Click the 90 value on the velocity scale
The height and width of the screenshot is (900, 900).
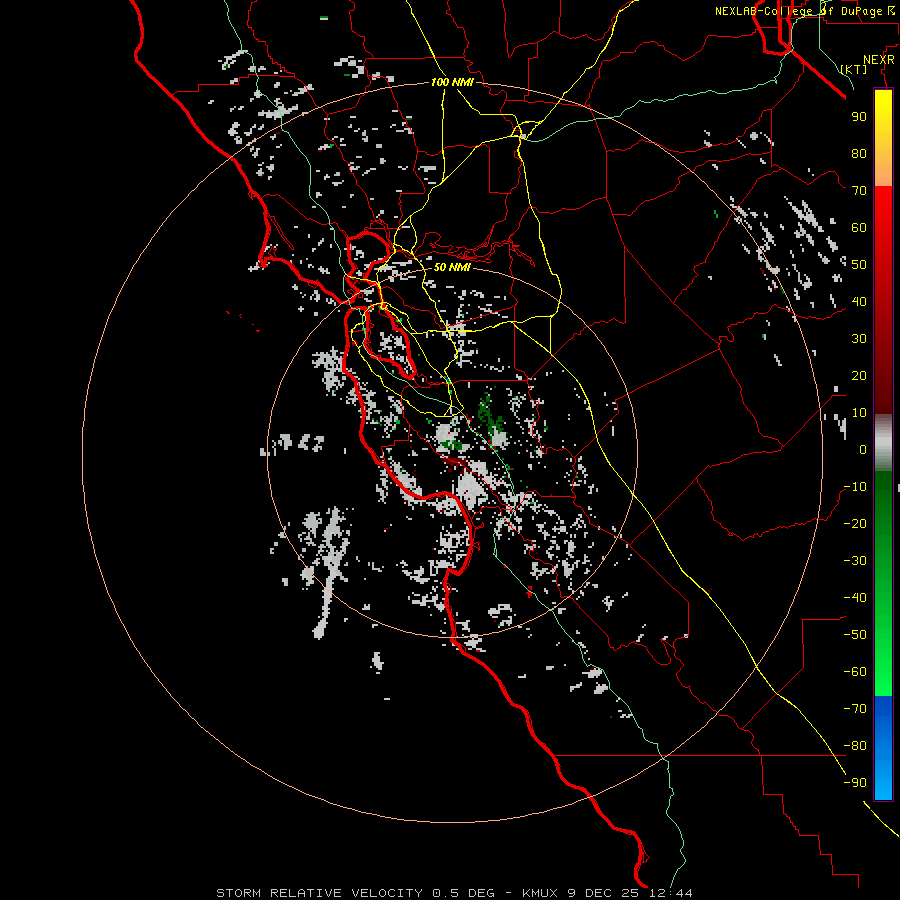click(859, 117)
